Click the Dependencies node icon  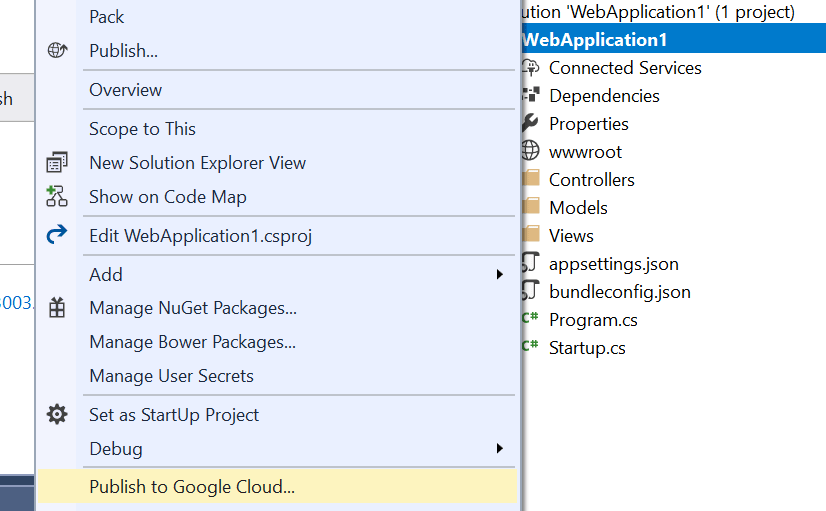[x=530, y=95]
